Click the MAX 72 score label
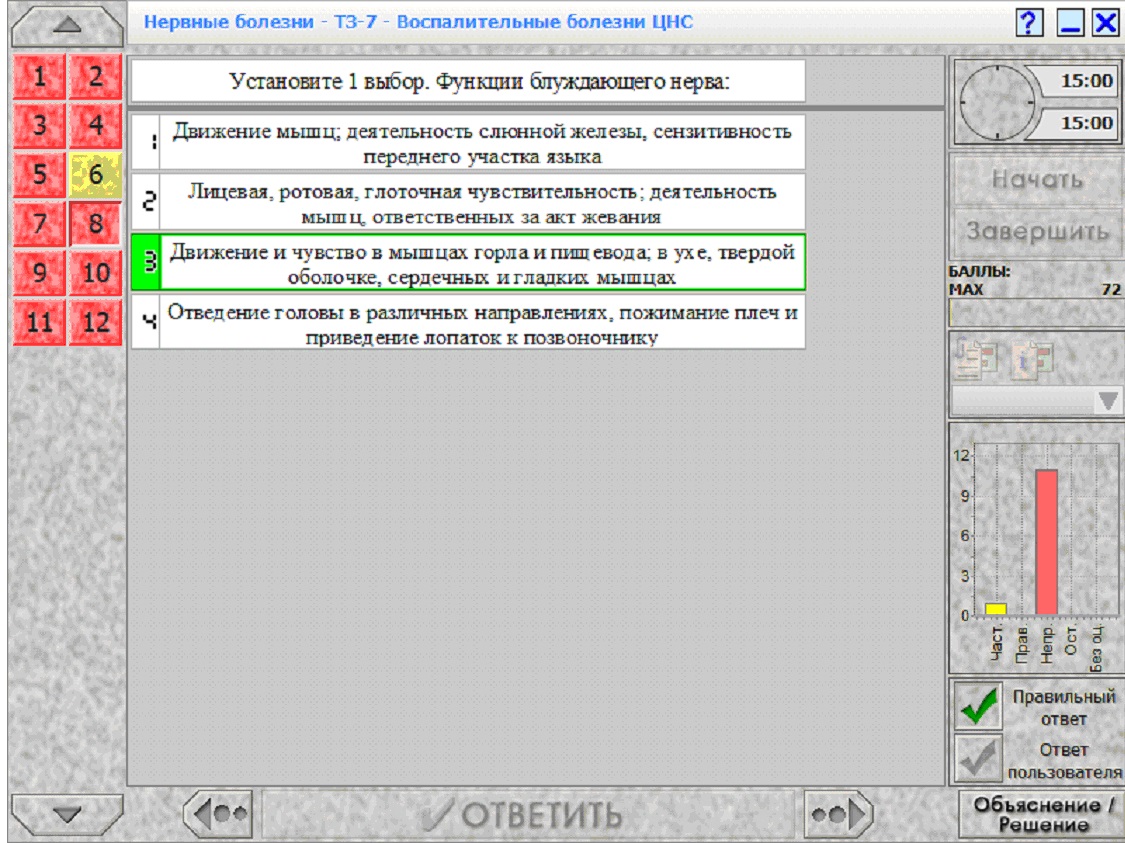 pyautogui.click(x=1035, y=290)
